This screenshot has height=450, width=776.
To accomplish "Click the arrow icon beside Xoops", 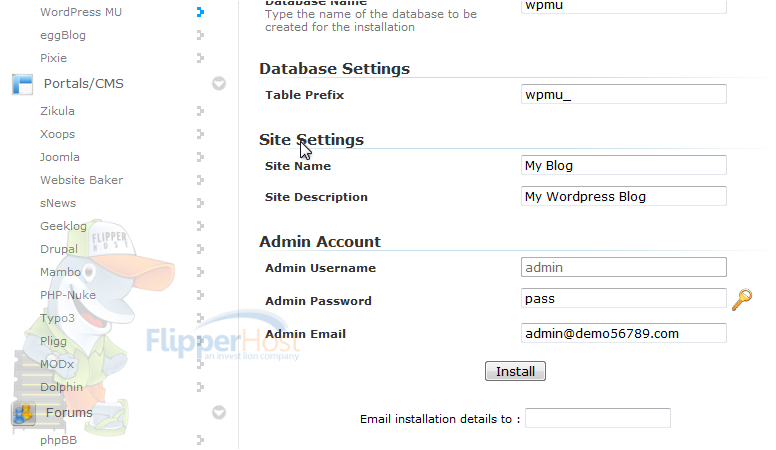I will click(x=200, y=134).
